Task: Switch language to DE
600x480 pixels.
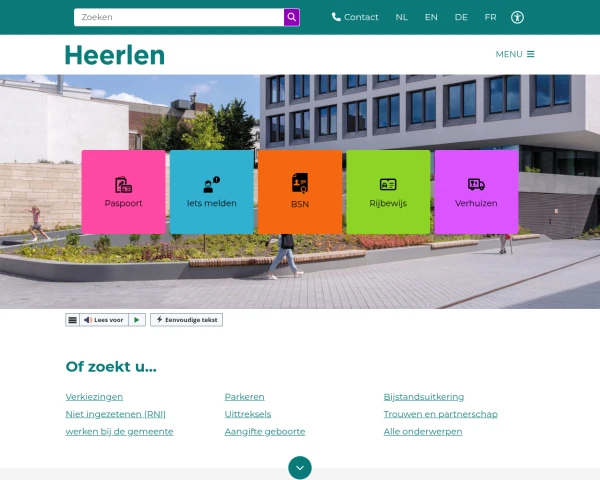Action: click(x=461, y=17)
